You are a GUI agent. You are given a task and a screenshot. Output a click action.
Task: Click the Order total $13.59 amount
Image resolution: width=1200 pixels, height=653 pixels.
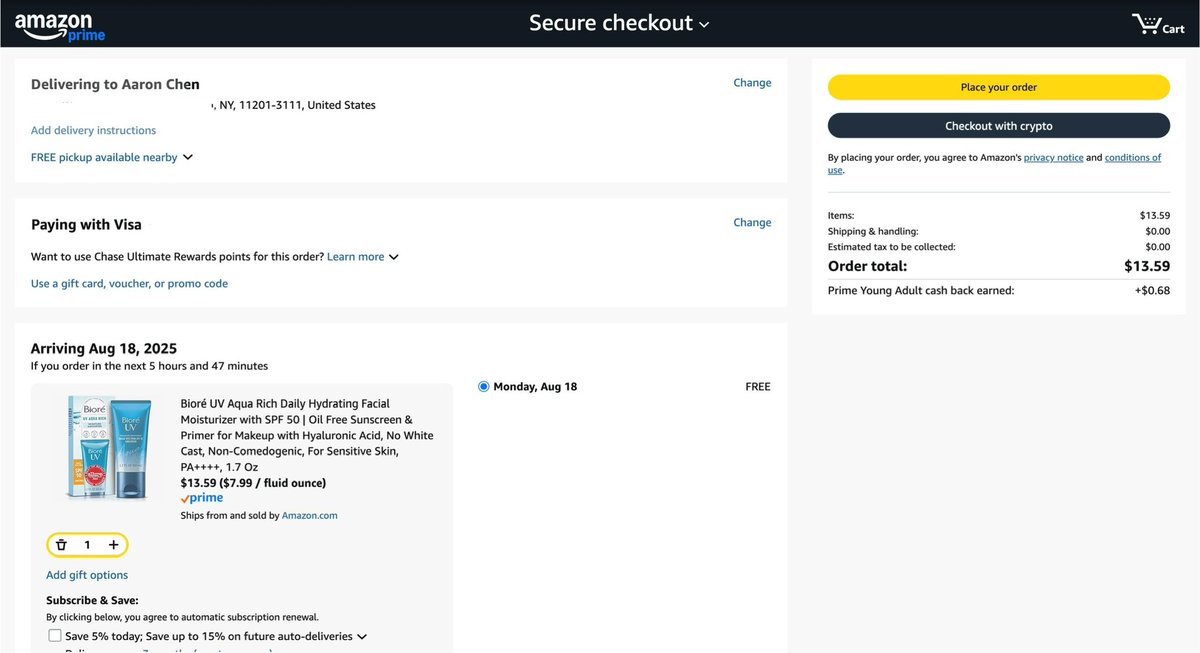(x=1147, y=266)
